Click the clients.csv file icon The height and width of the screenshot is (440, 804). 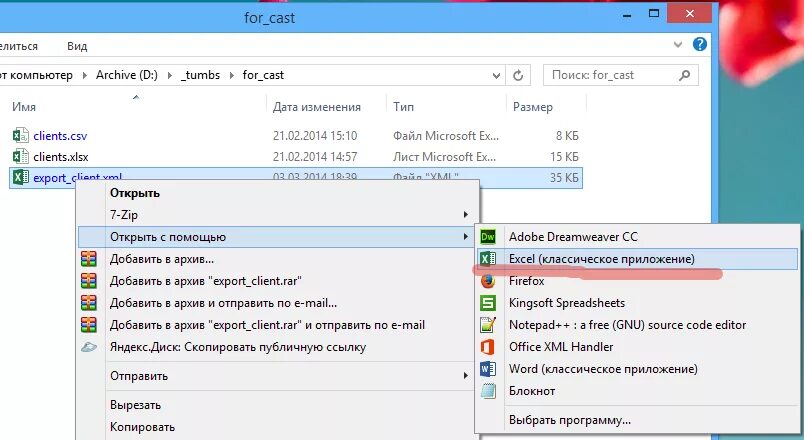click(x=21, y=135)
